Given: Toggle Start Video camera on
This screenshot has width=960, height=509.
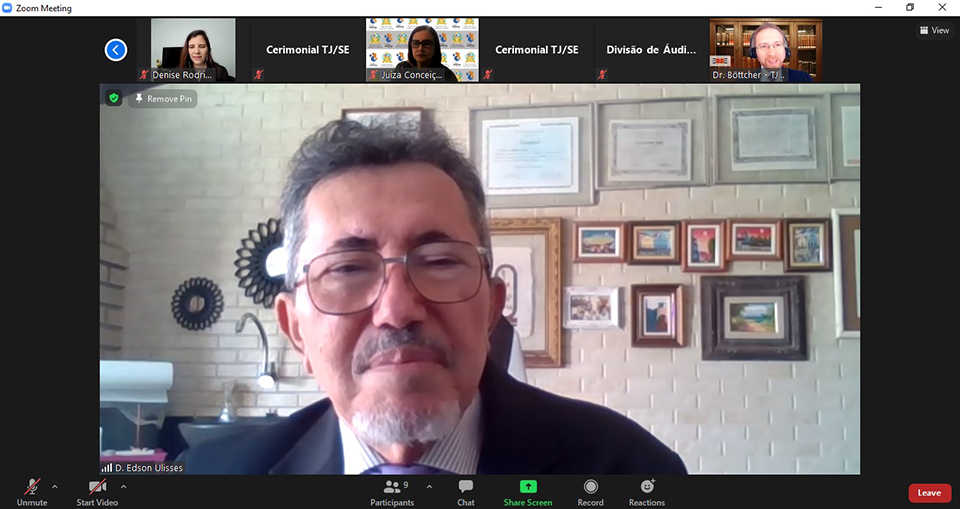Looking at the screenshot, I should point(97,491).
